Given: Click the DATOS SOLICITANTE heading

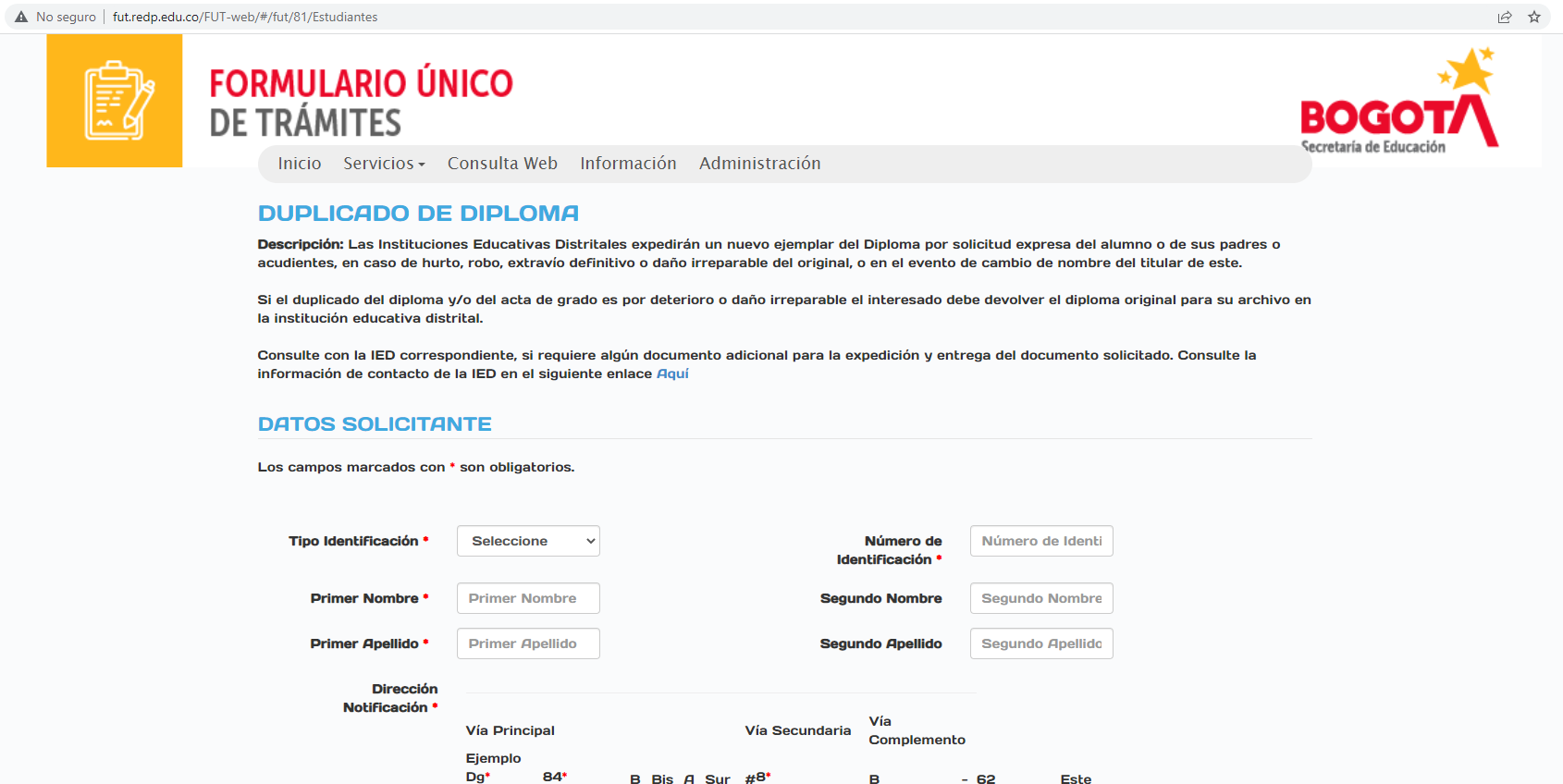Looking at the screenshot, I should click(375, 424).
